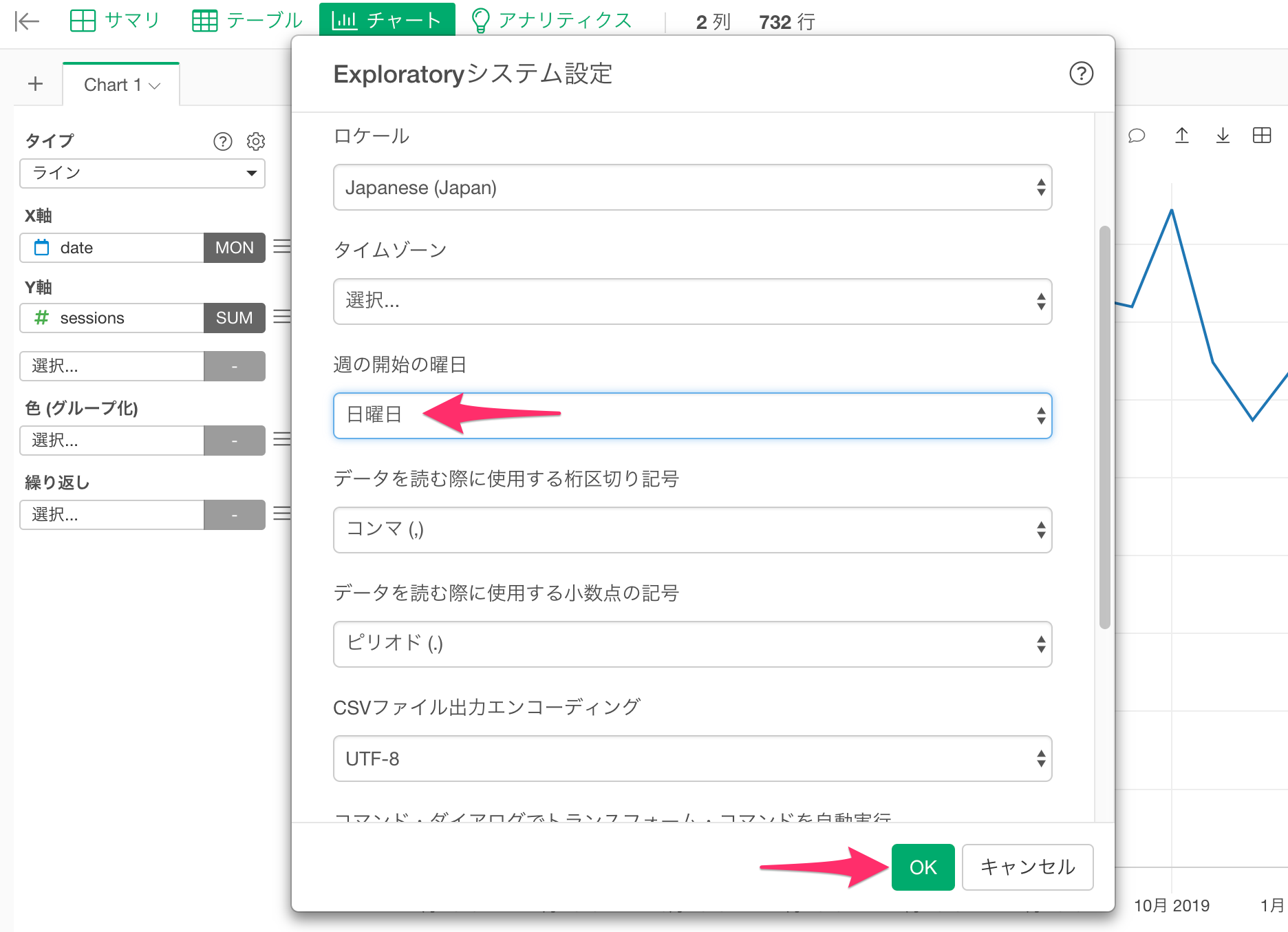This screenshot has height=932, width=1288.
Task: Confirm settings with OK button
Action: point(923,867)
